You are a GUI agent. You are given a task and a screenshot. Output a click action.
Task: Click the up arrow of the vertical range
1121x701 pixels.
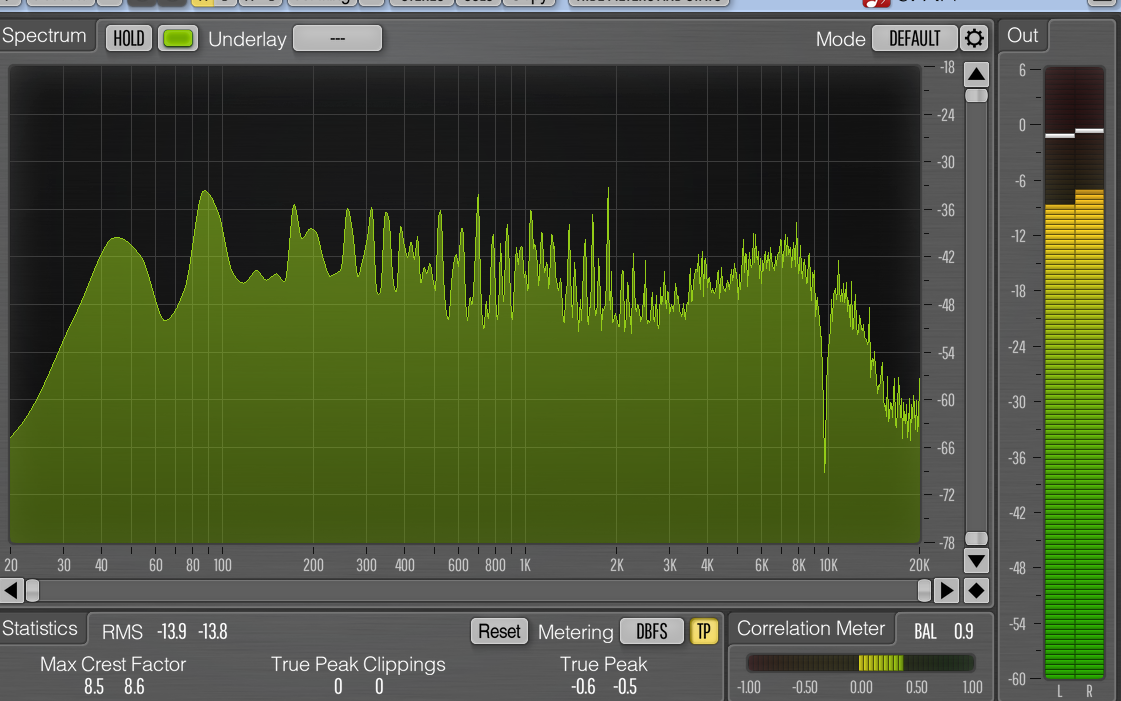click(976, 74)
